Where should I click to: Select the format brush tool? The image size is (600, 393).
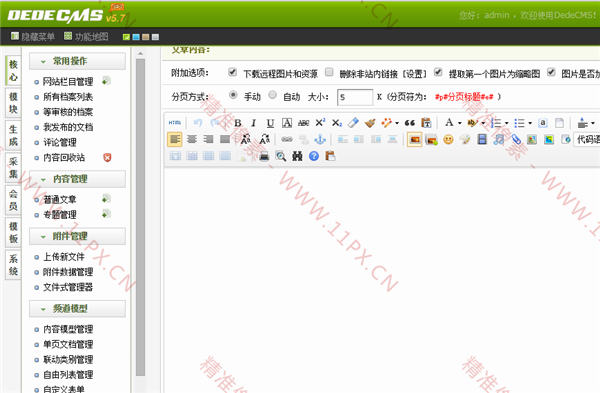[x=370, y=123]
